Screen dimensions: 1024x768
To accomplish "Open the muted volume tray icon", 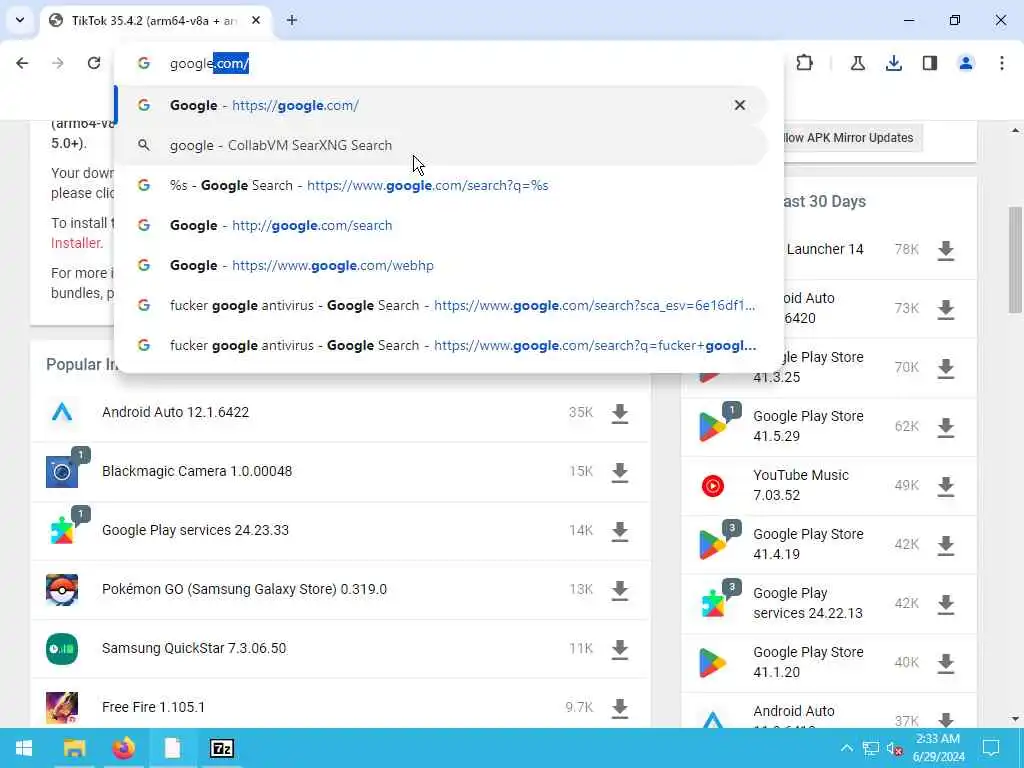I will (895, 749).
